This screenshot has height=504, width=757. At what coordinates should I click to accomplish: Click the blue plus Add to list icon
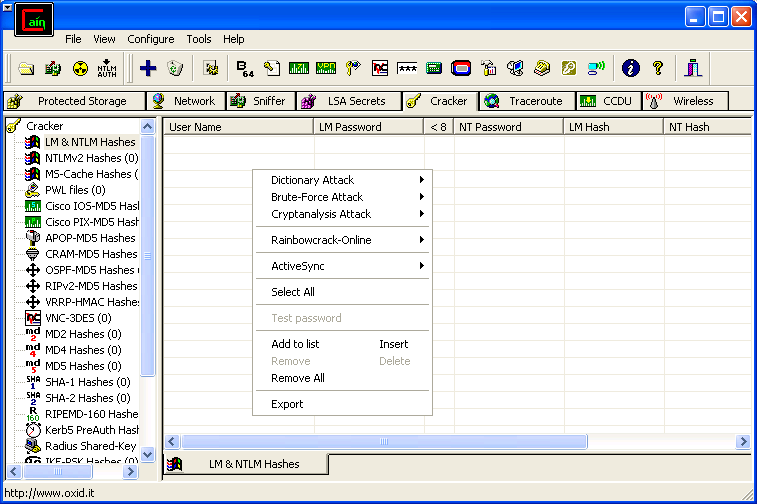[x=148, y=68]
